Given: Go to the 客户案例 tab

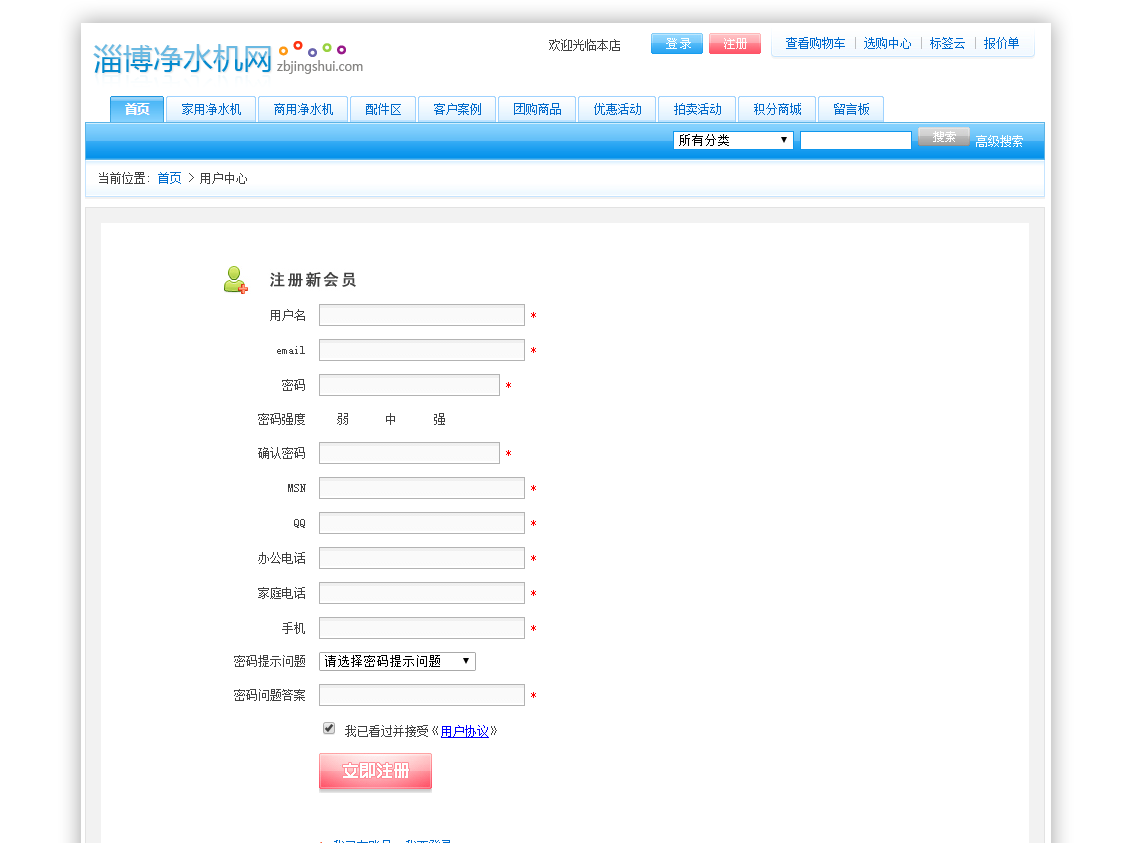Looking at the screenshot, I should [457, 109].
